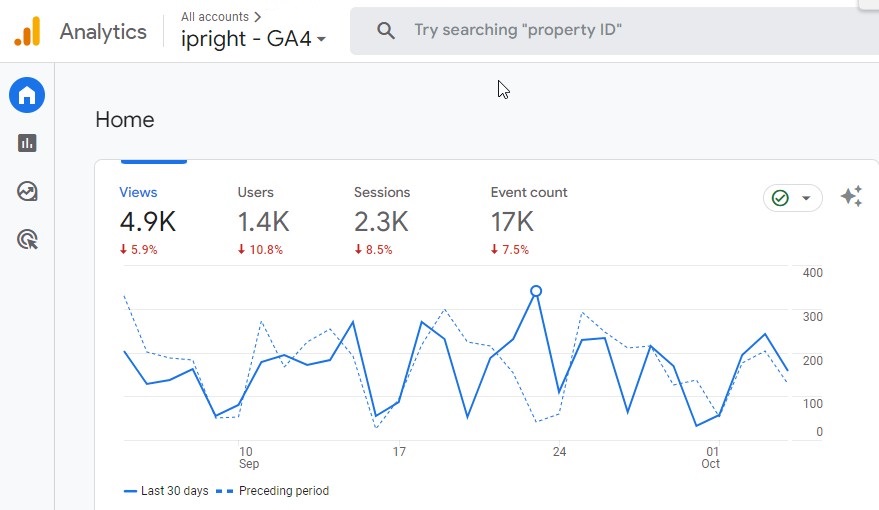Open the Explore sidebar icon
This screenshot has height=510, width=879.
coord(27,191)
